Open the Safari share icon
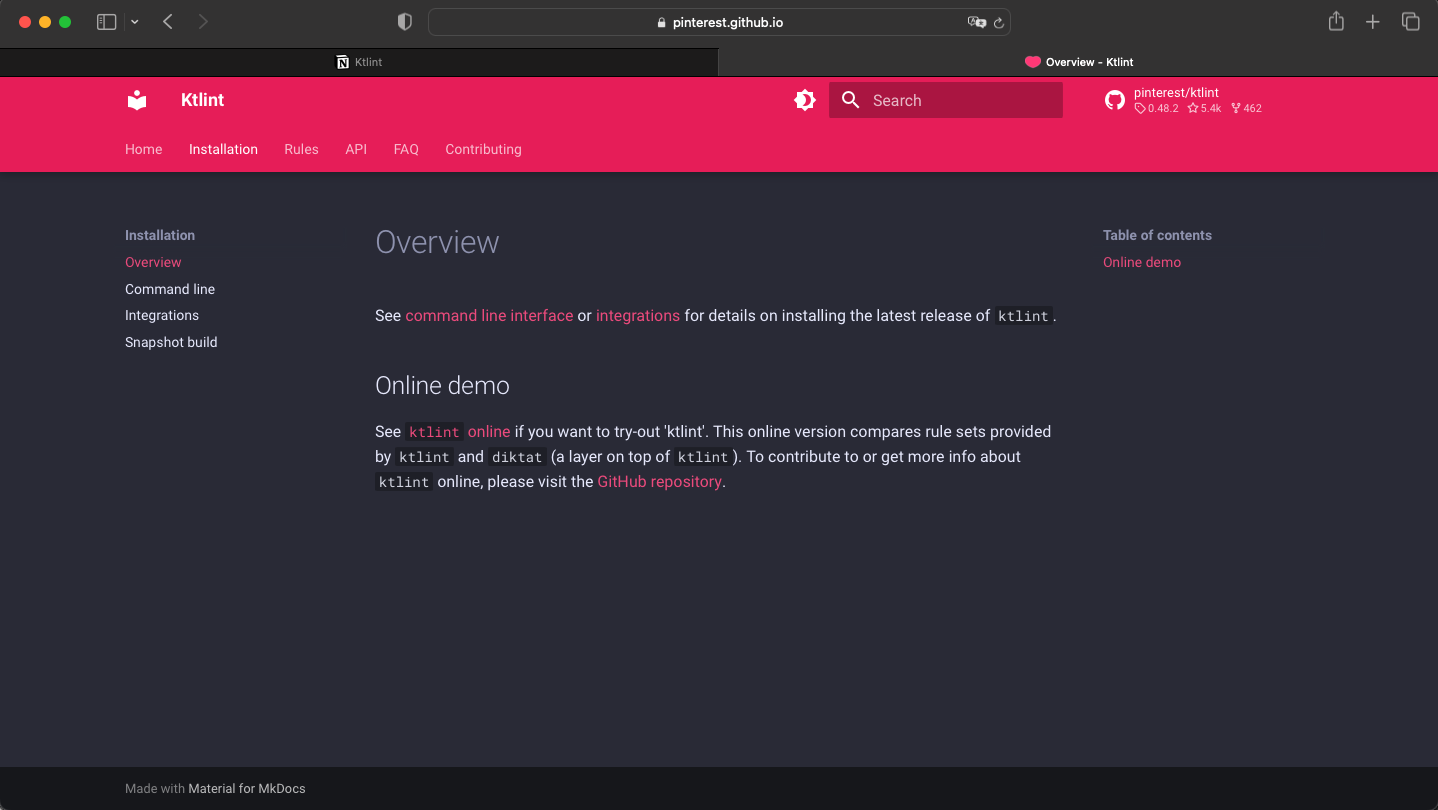The image size is (1438, 810). click(1336, 21)
